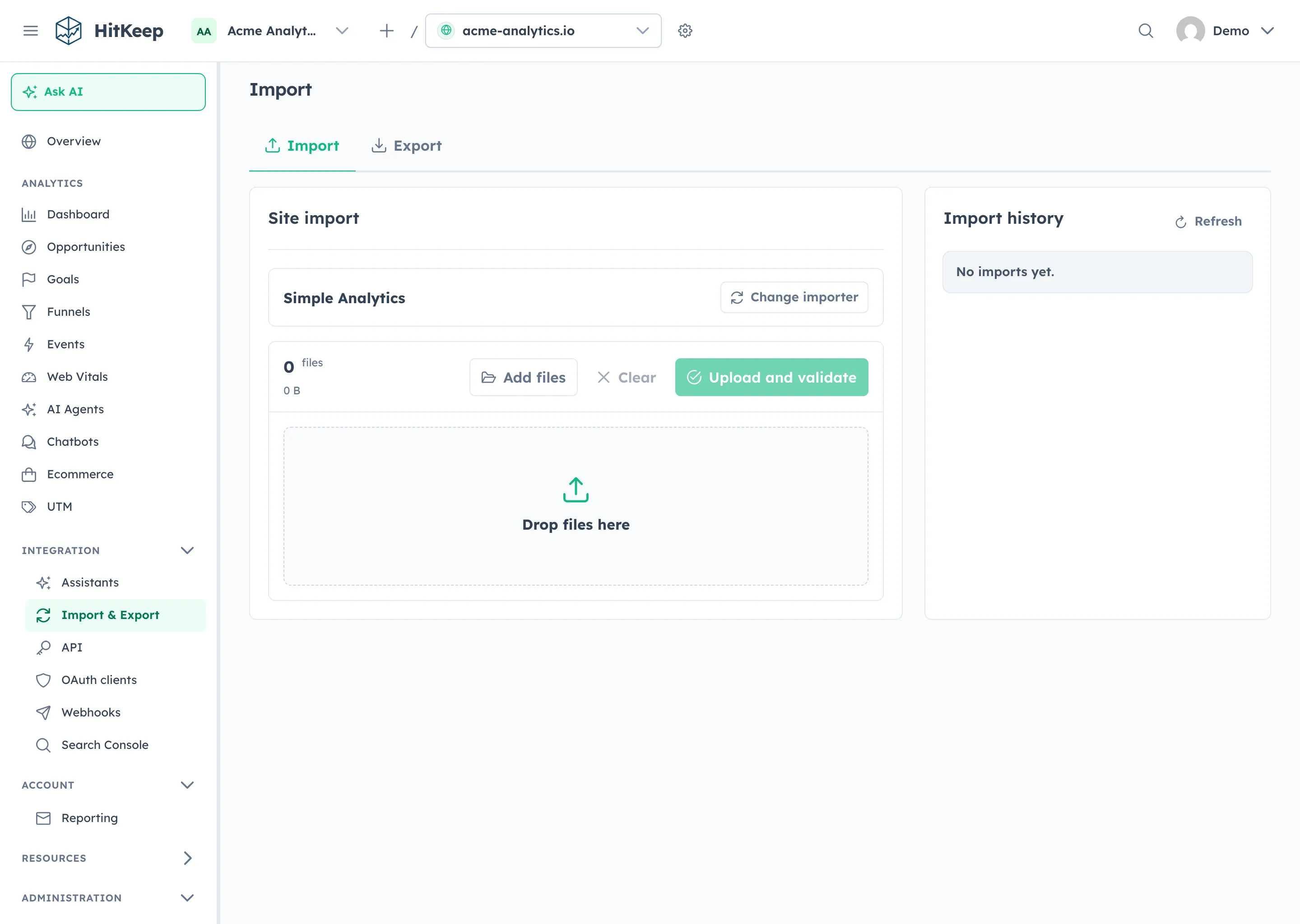
Task: Open OAuth clients page
Action: click(x=116, y=680)
